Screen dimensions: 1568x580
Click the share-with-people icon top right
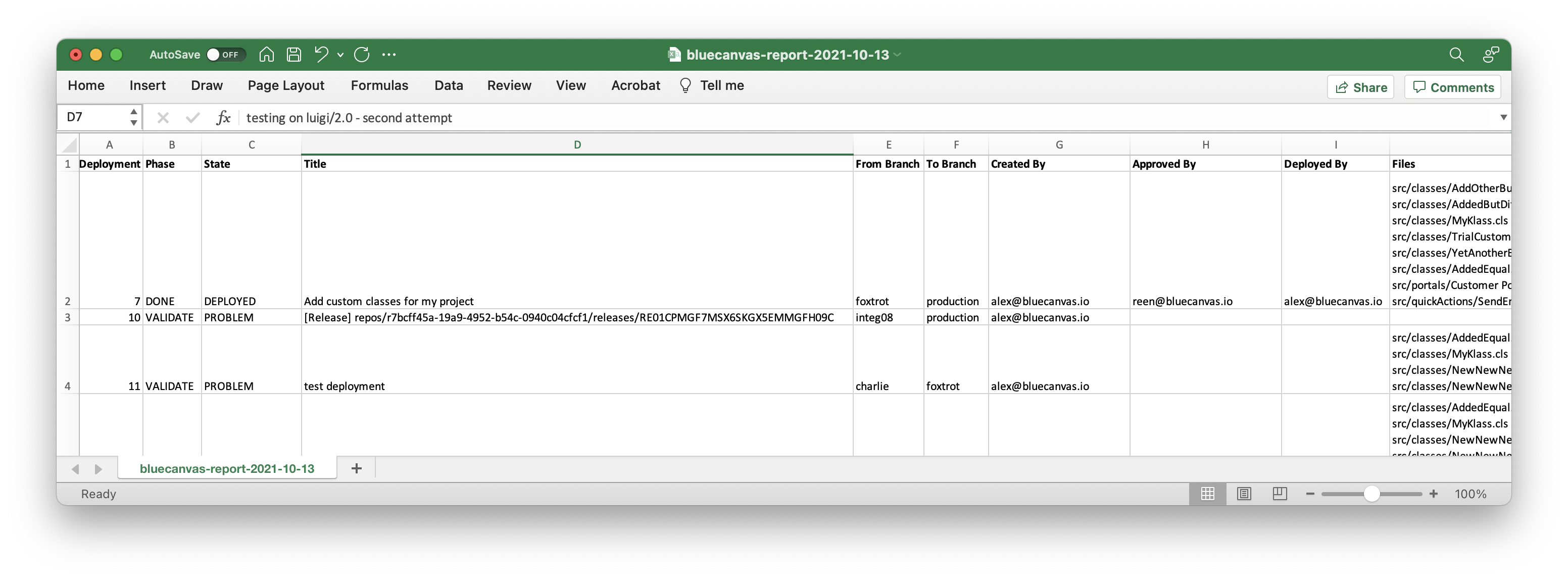[x=1490, y=55]
